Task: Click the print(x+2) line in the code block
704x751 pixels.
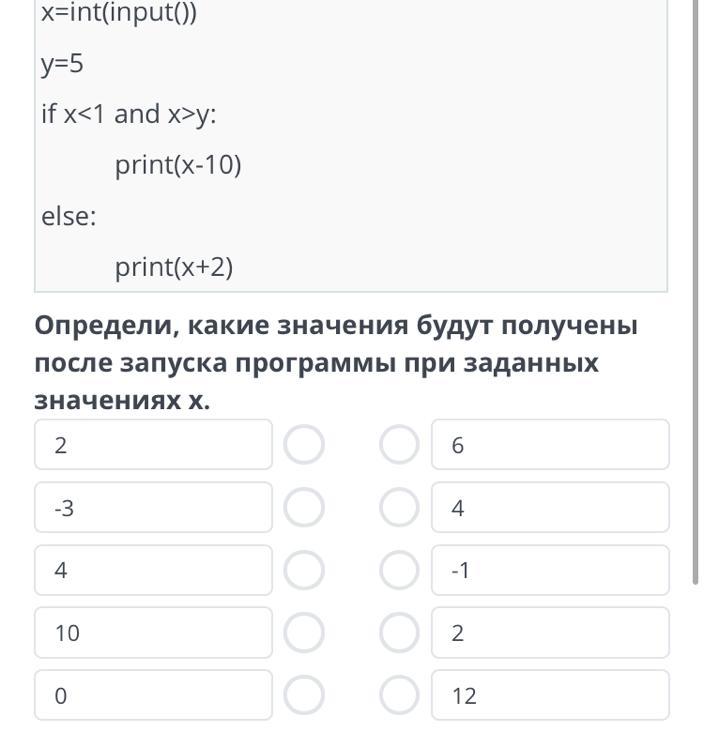Action: 174,267
